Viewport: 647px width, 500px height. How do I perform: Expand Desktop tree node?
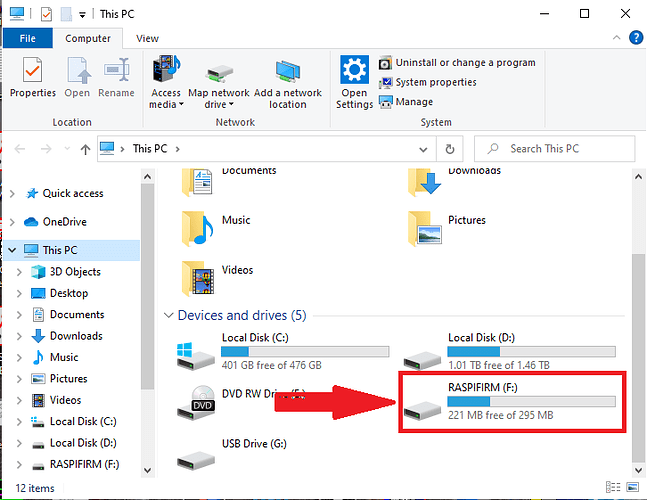pyautogui.click(x=19, y=293)
